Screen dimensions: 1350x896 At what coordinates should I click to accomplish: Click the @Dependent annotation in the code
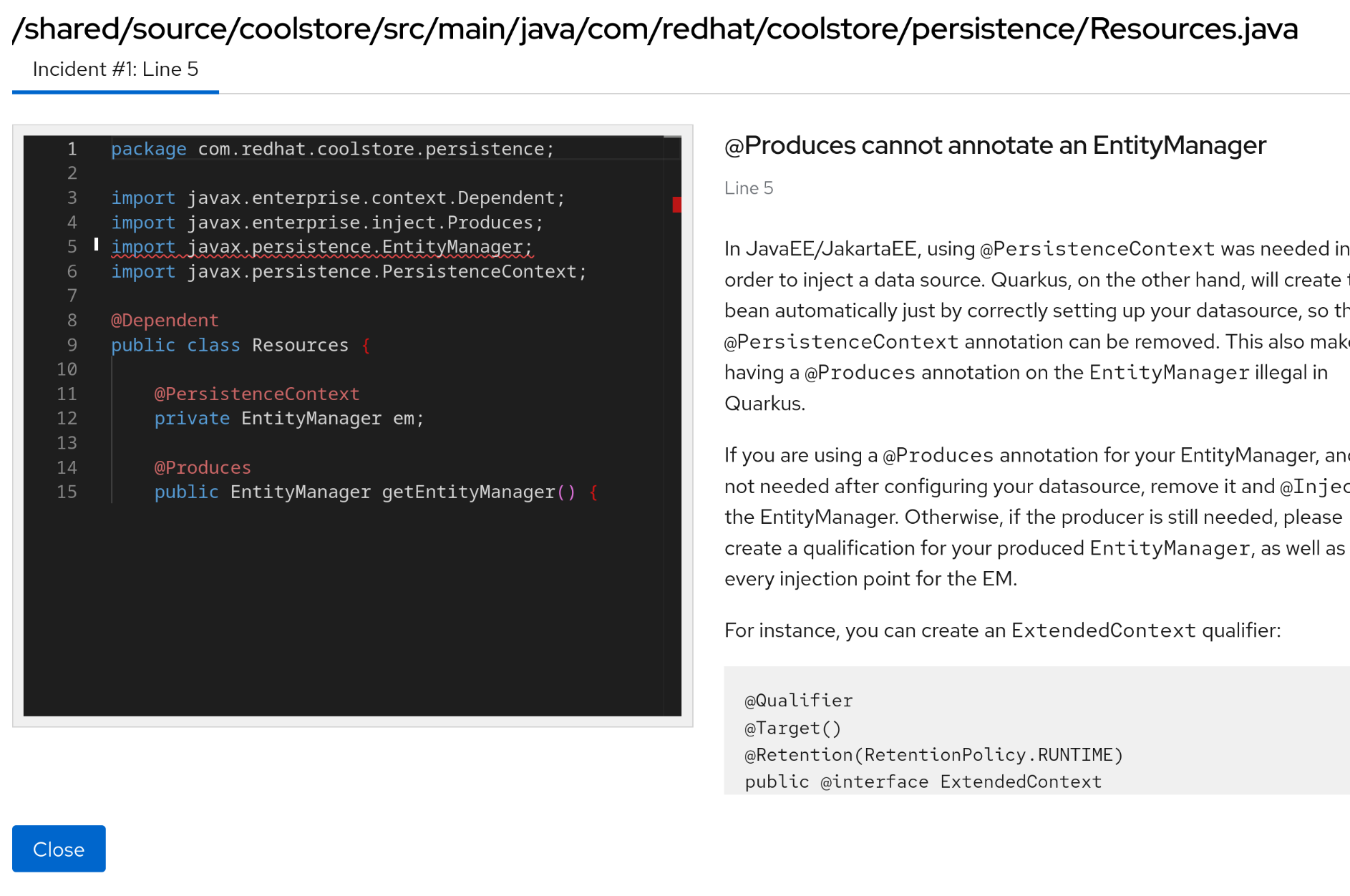(x=165, y=320)
